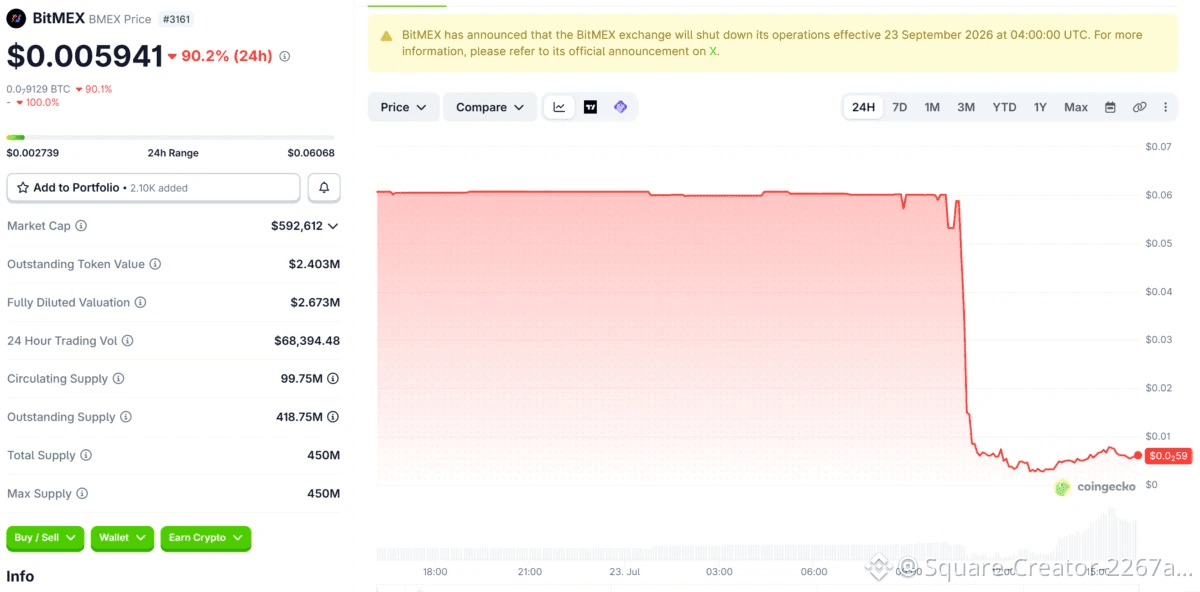
Task: Select the Max time range tab
Action: point(1076,107)
